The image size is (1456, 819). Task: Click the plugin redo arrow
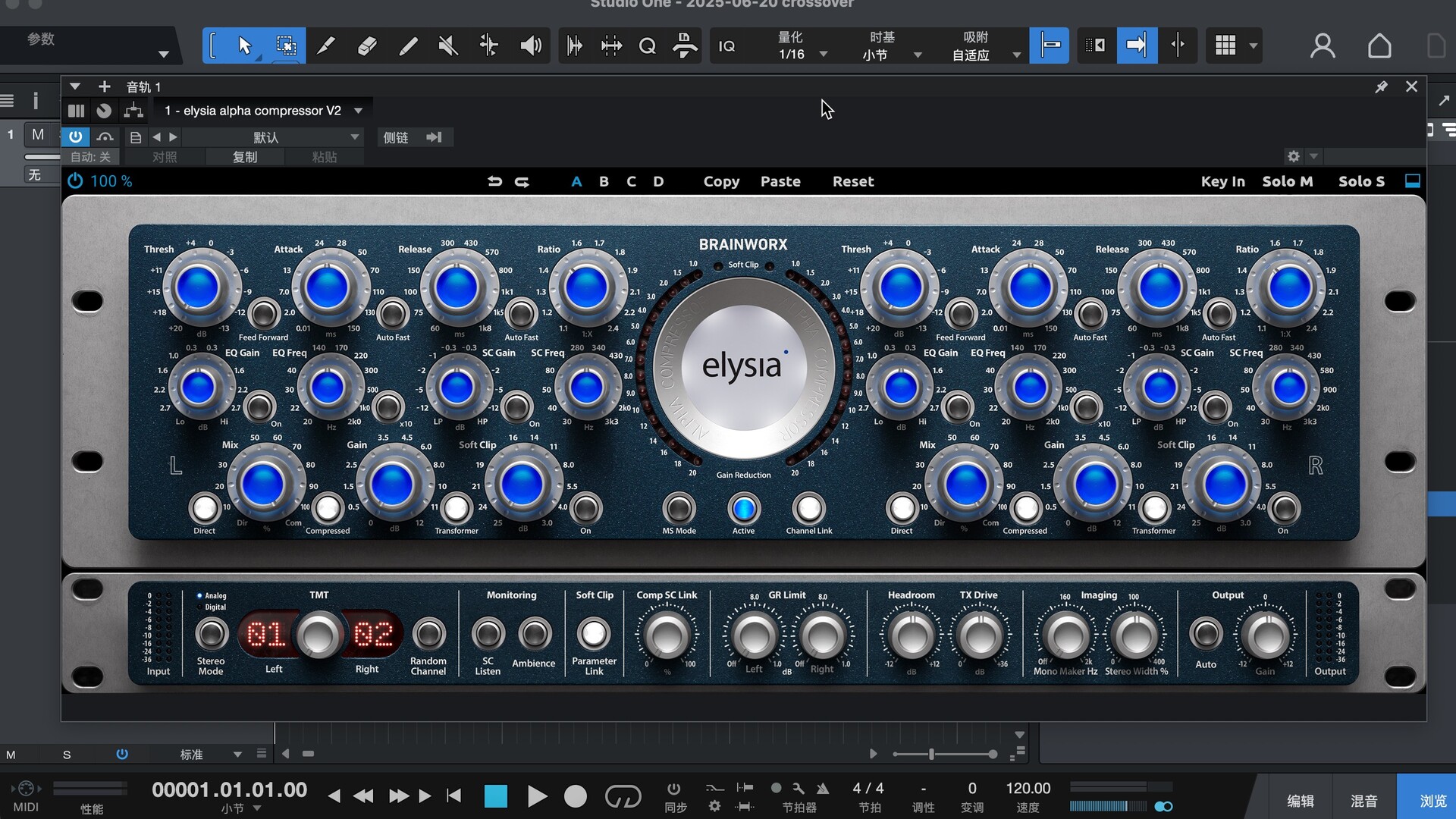pos(522,181)
